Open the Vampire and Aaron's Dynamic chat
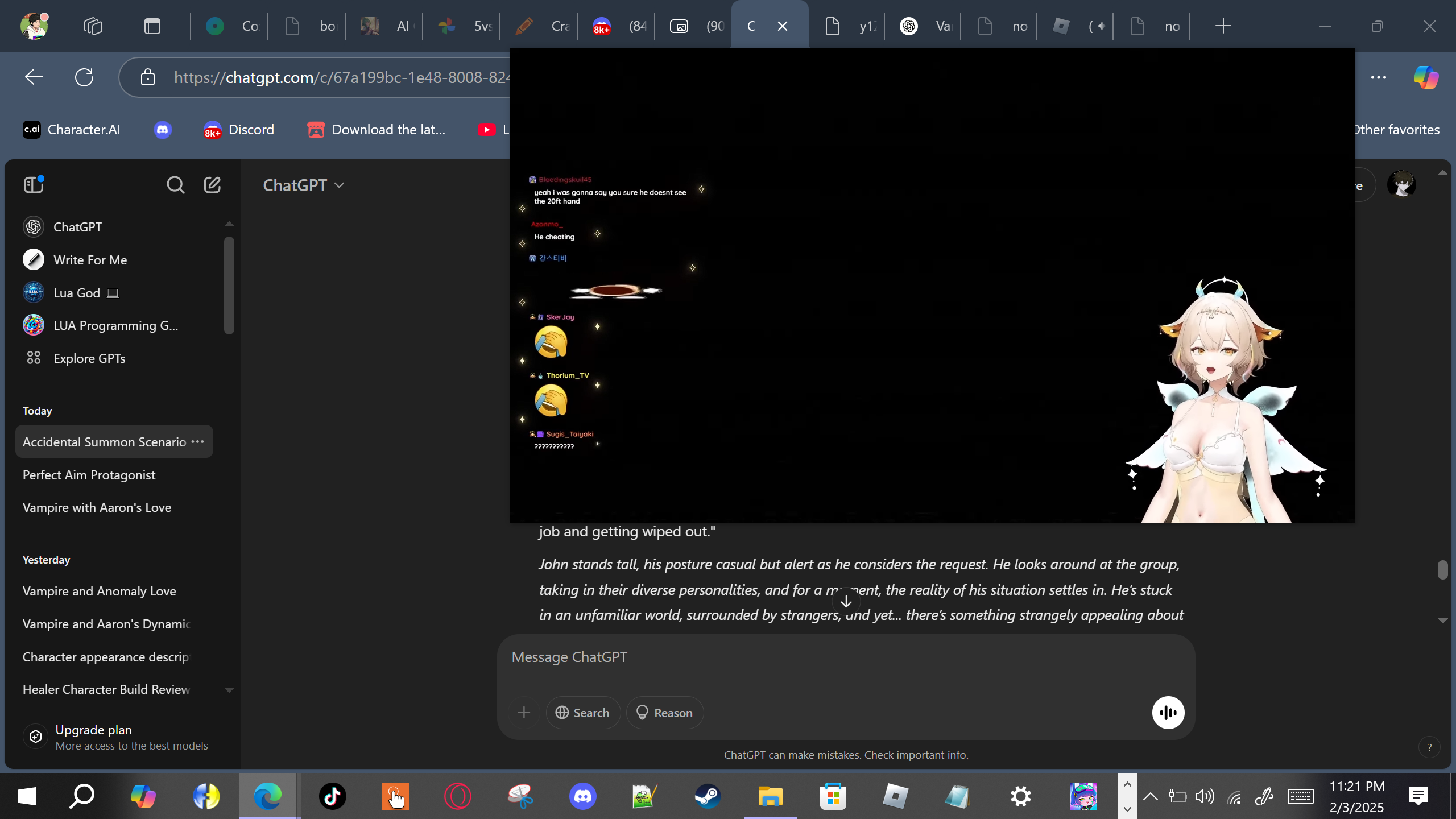The image size is (1456, 819). [114, 624]
